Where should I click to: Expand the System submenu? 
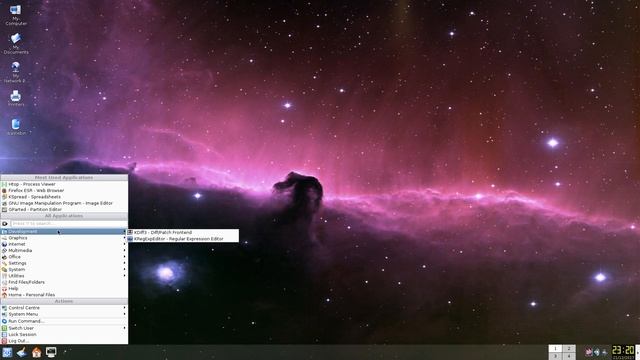[64, 269]
